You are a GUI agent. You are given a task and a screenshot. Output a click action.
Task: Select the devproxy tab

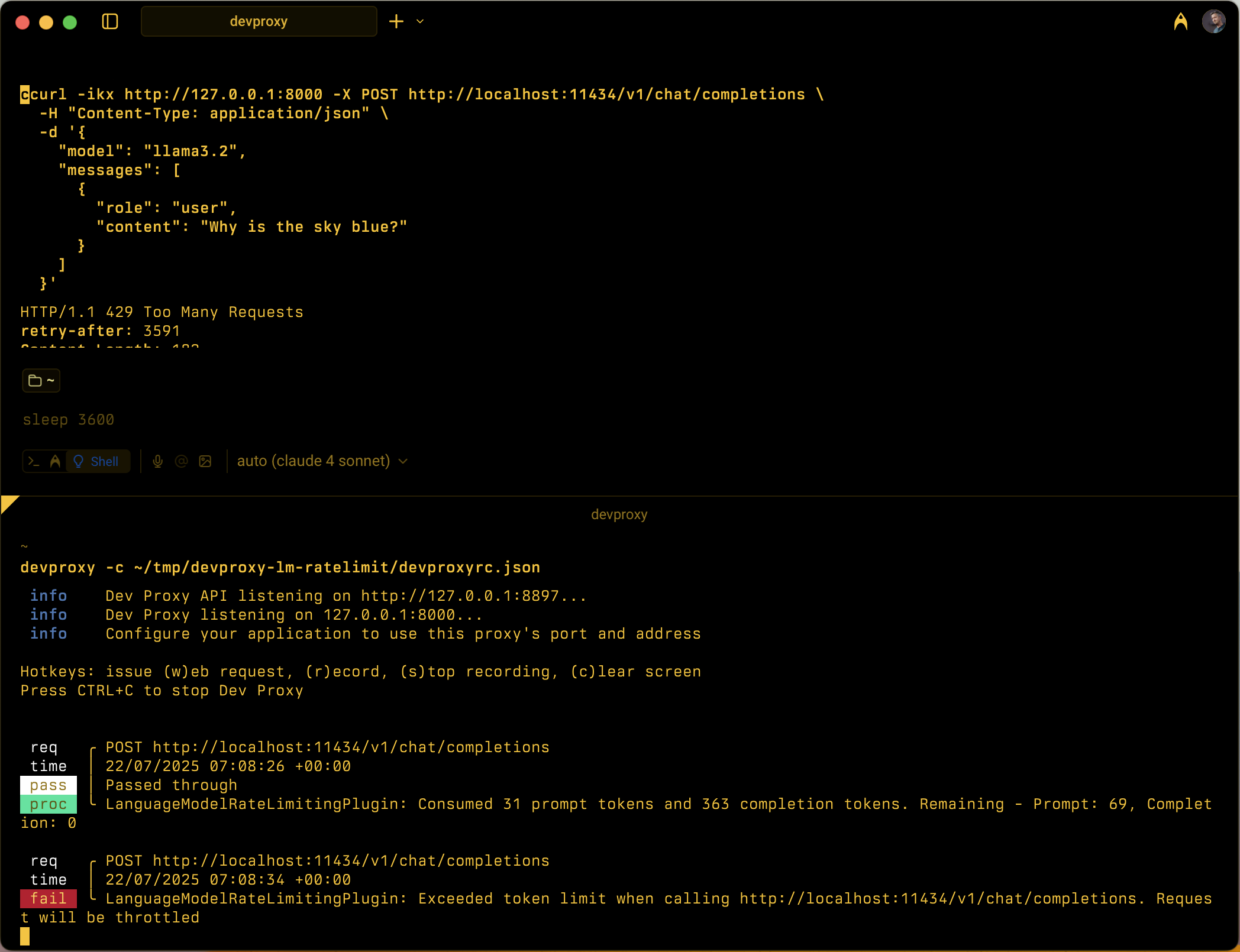259,21
